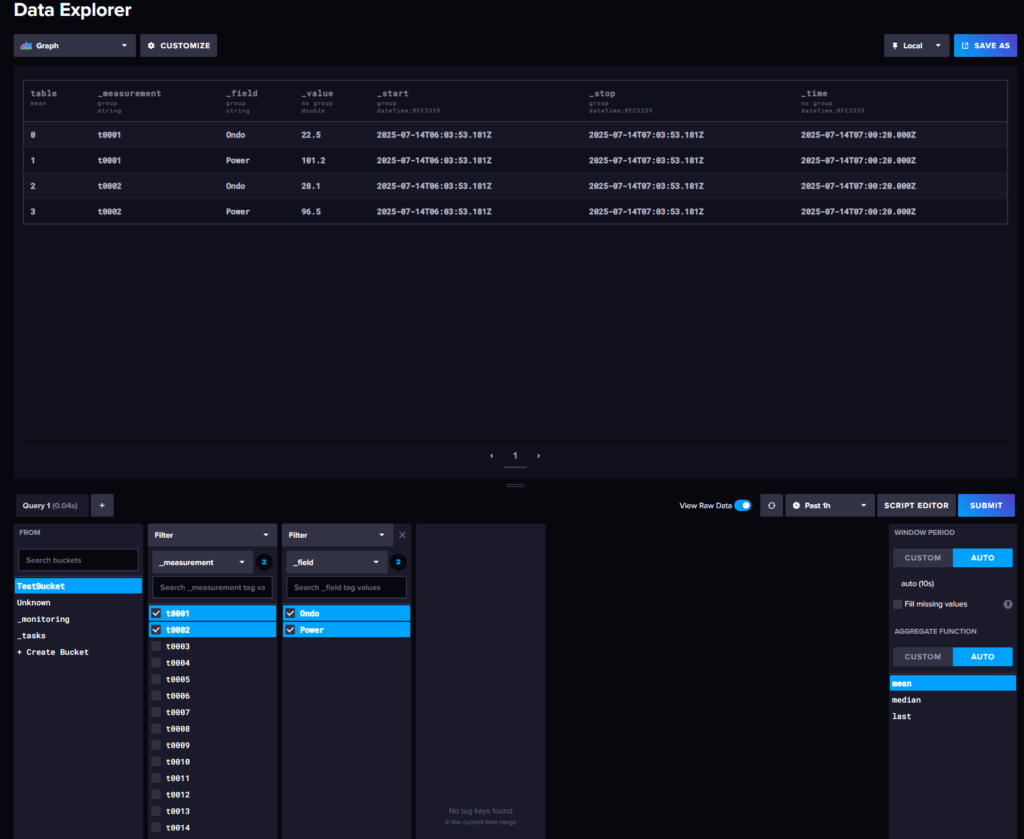Select the median aggregate function

point(952,699)
